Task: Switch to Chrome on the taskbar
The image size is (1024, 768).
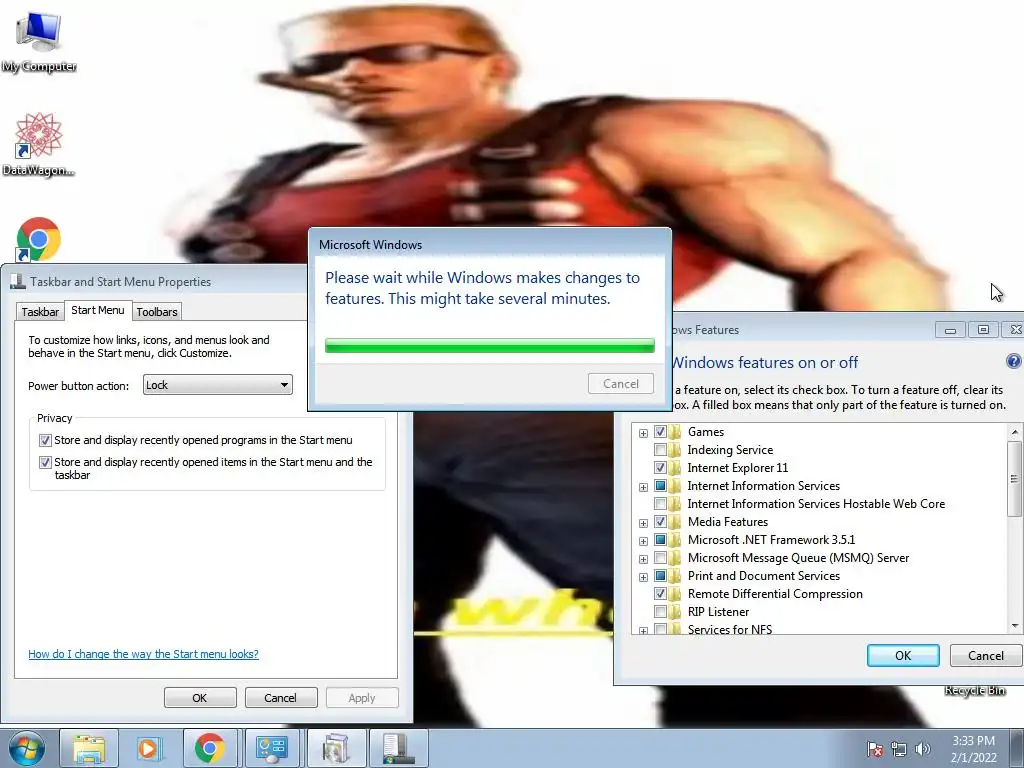Action: tap(210, 748)
